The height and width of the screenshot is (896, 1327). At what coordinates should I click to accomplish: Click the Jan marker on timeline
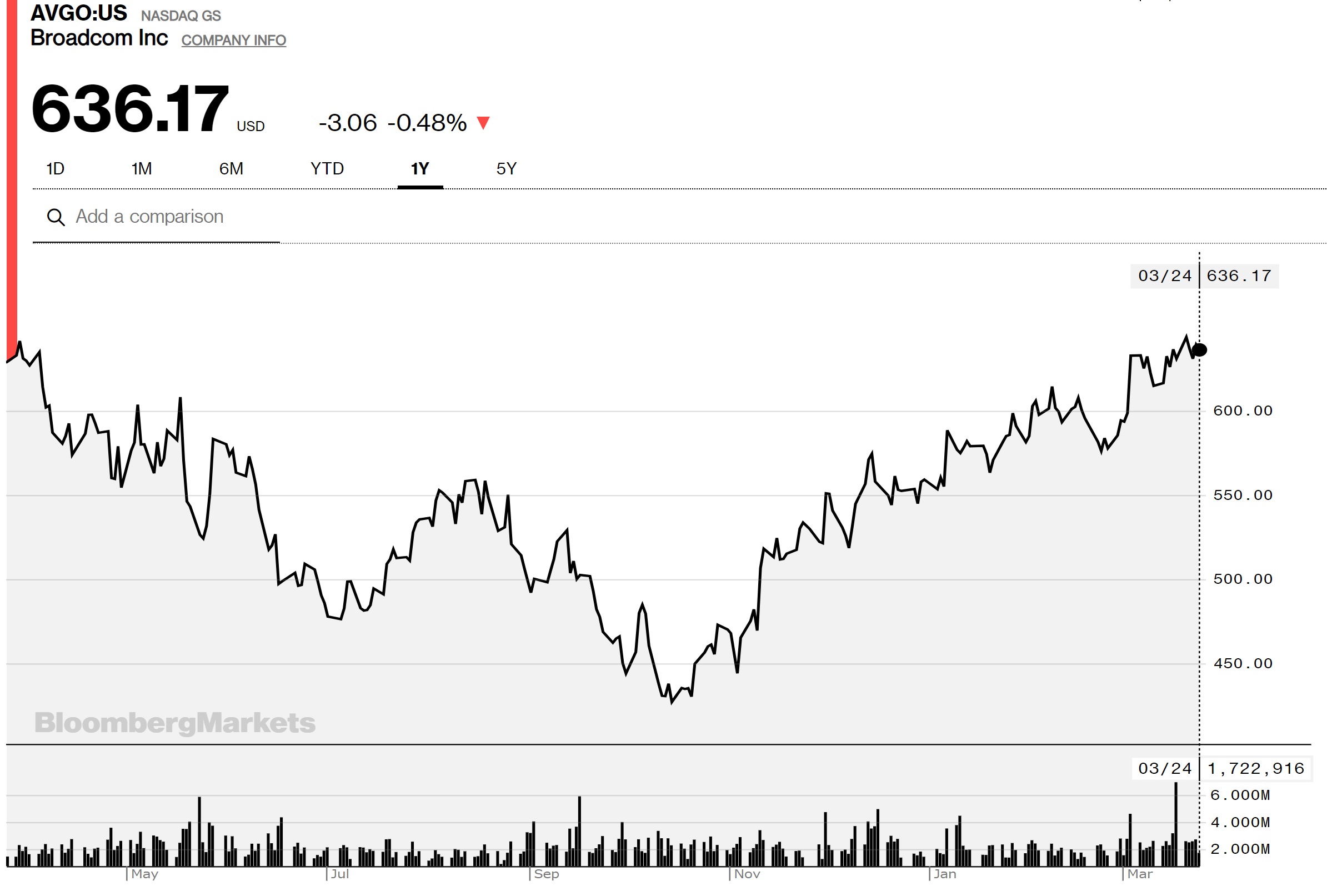pyautogui.click(x=944, y=874)
